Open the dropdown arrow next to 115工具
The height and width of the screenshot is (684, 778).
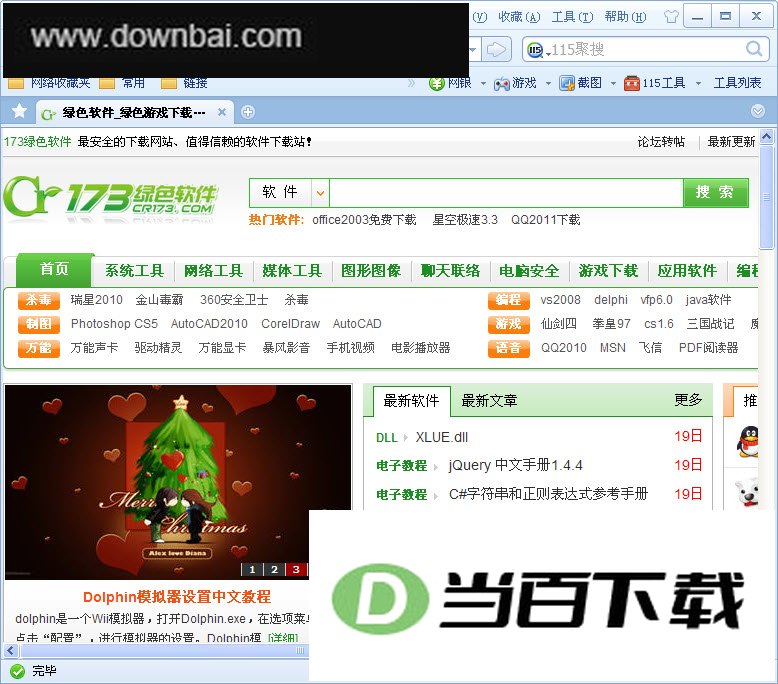(698, 84)
